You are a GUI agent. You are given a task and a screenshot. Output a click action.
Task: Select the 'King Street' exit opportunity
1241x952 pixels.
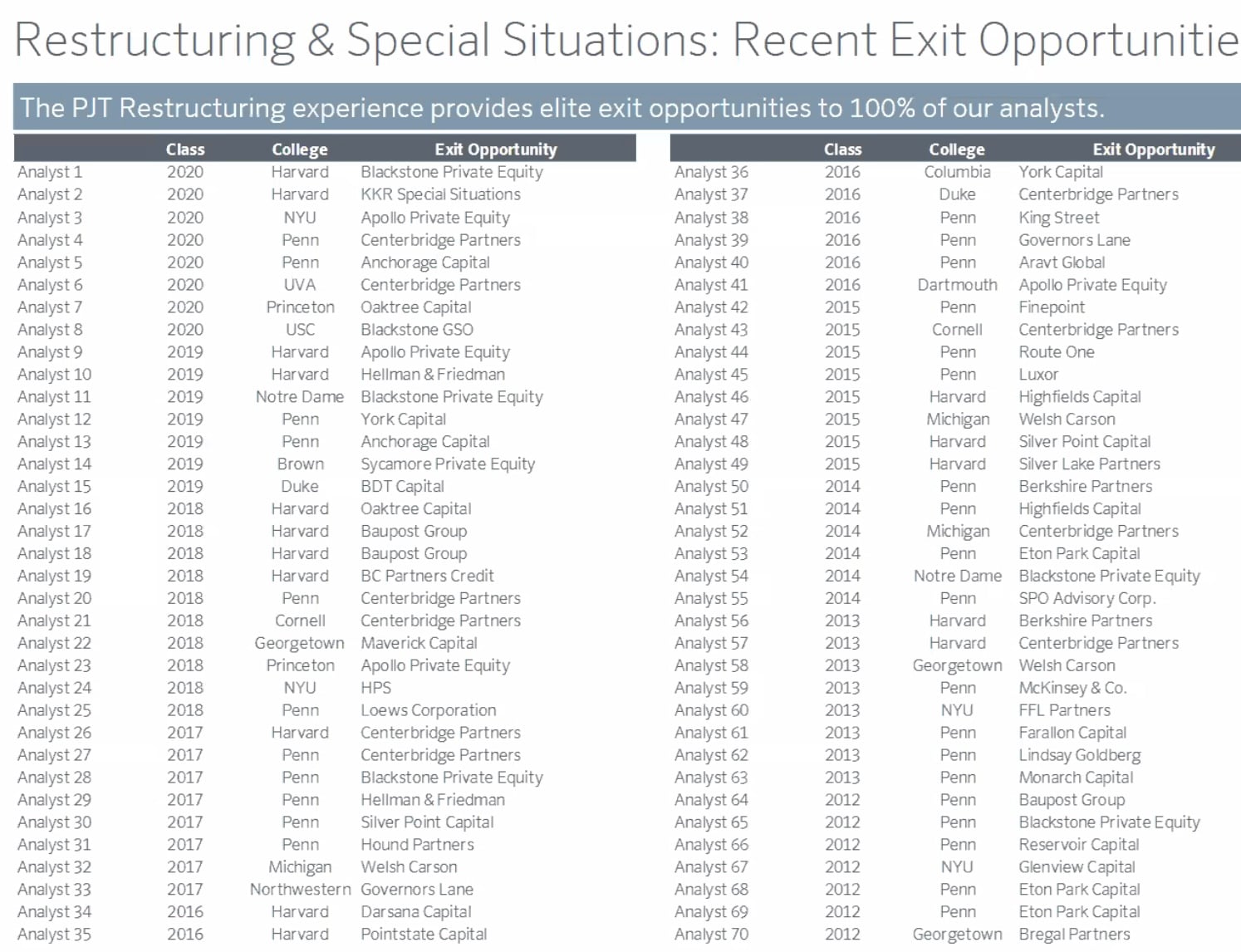coord(1058,218)
